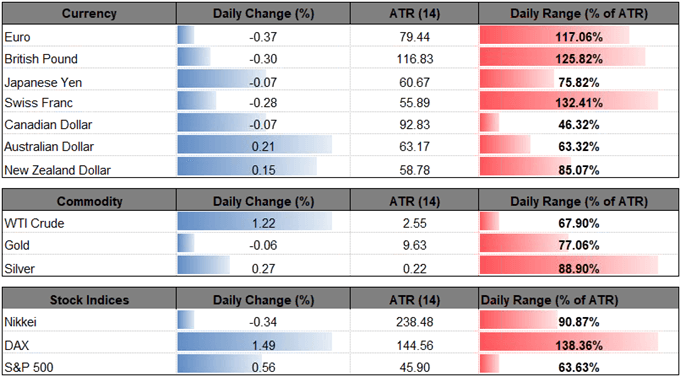
Task: Select Silver daily range 88.90%
Action: (580, 269)
